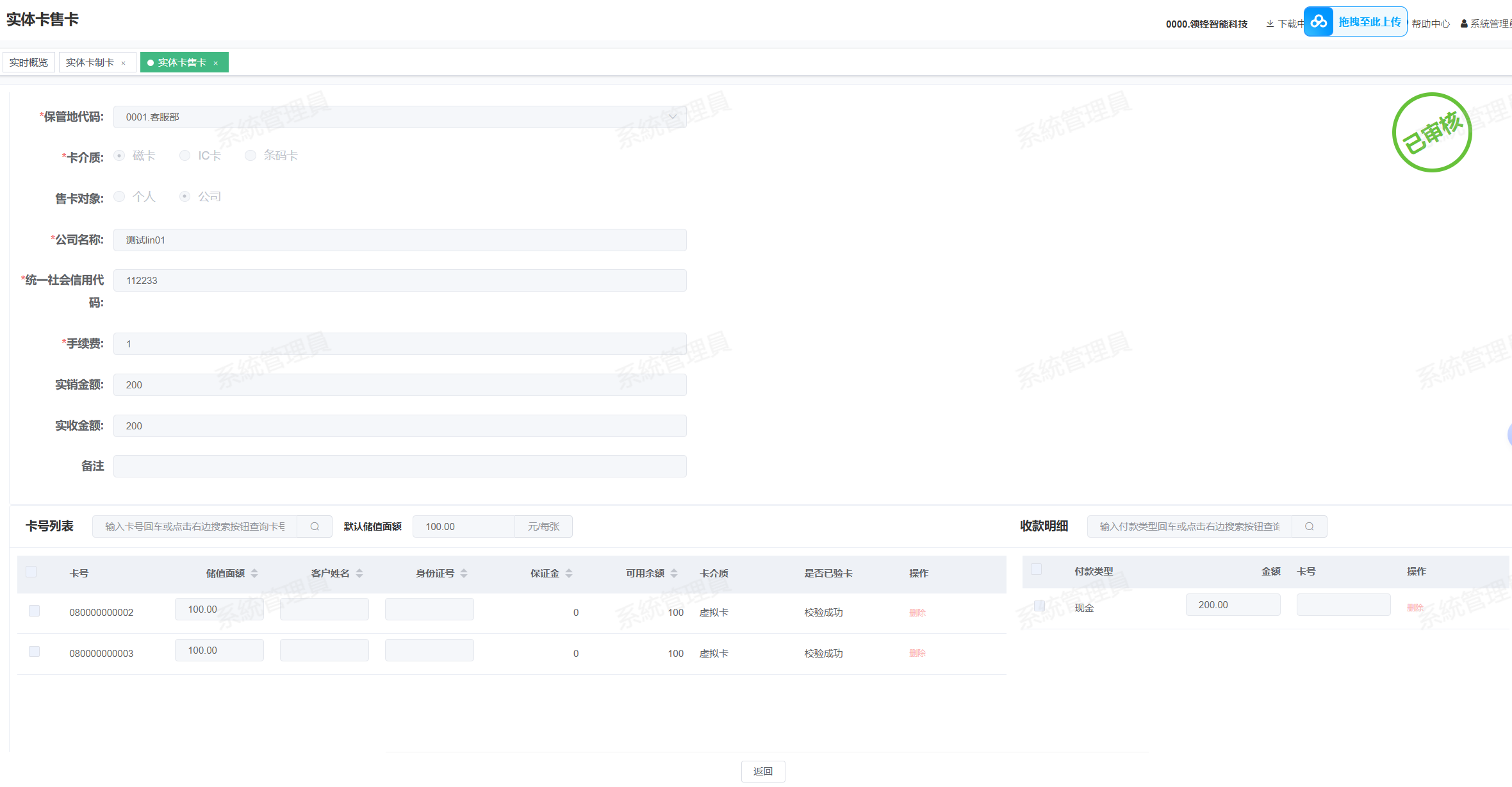1512x787 pixels.
Task: Open 帮助中心 in the top bar
Action: tap(1431, 24)
